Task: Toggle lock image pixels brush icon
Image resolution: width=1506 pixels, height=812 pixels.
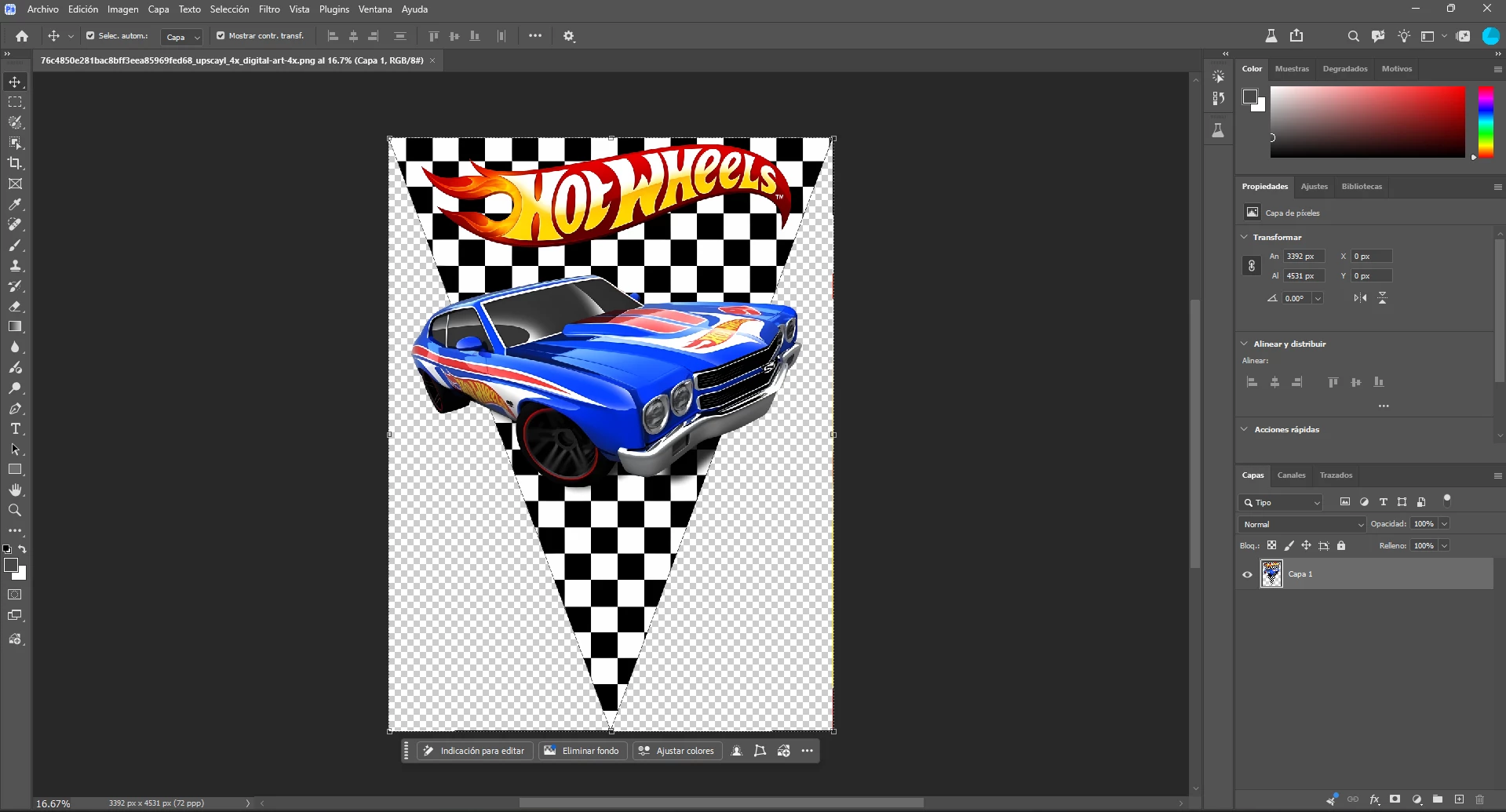Action: pyautogui.click(x=1289, y=545)
